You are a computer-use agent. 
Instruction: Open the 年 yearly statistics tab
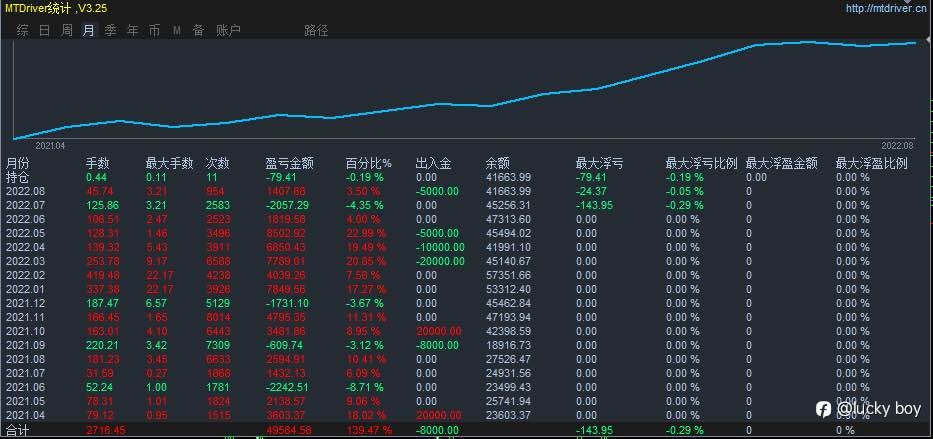tap(133, 30)
